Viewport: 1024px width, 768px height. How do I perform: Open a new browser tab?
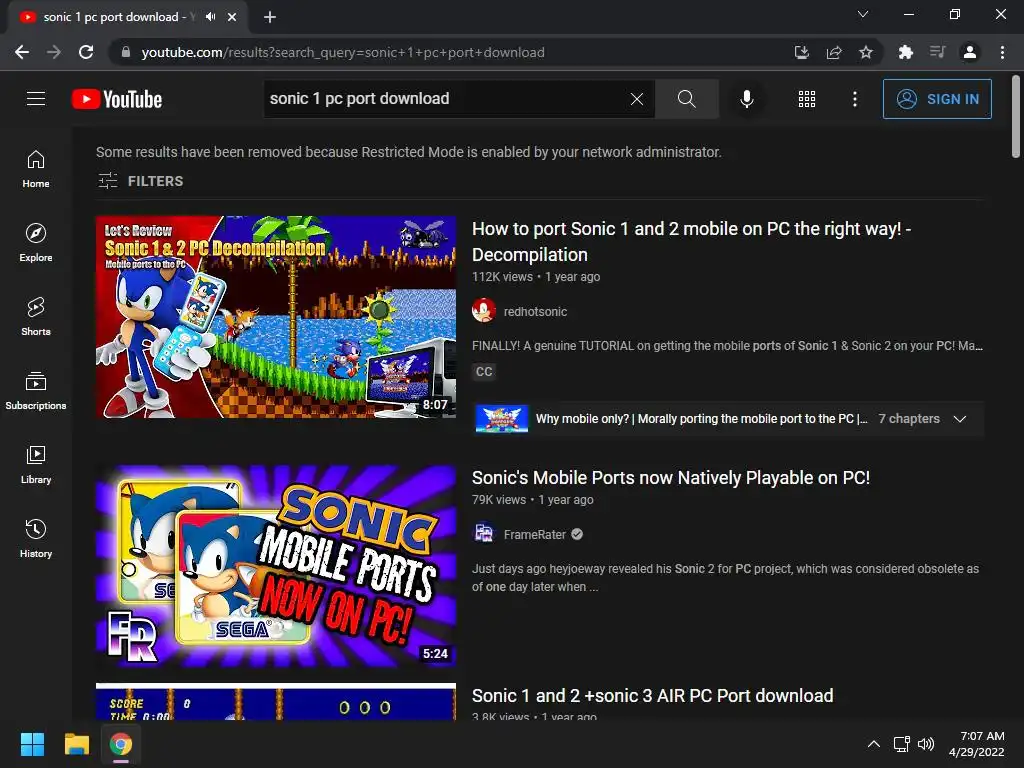(x=270, y=17)
